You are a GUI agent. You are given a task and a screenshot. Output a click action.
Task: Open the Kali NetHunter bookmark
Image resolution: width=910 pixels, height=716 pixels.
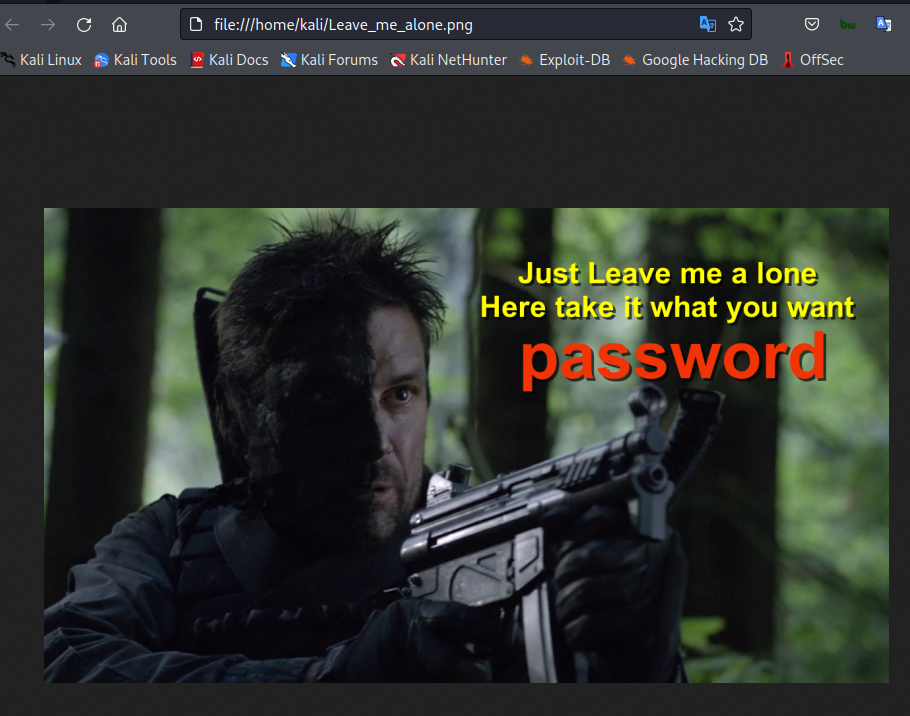[x=448, y=60]
